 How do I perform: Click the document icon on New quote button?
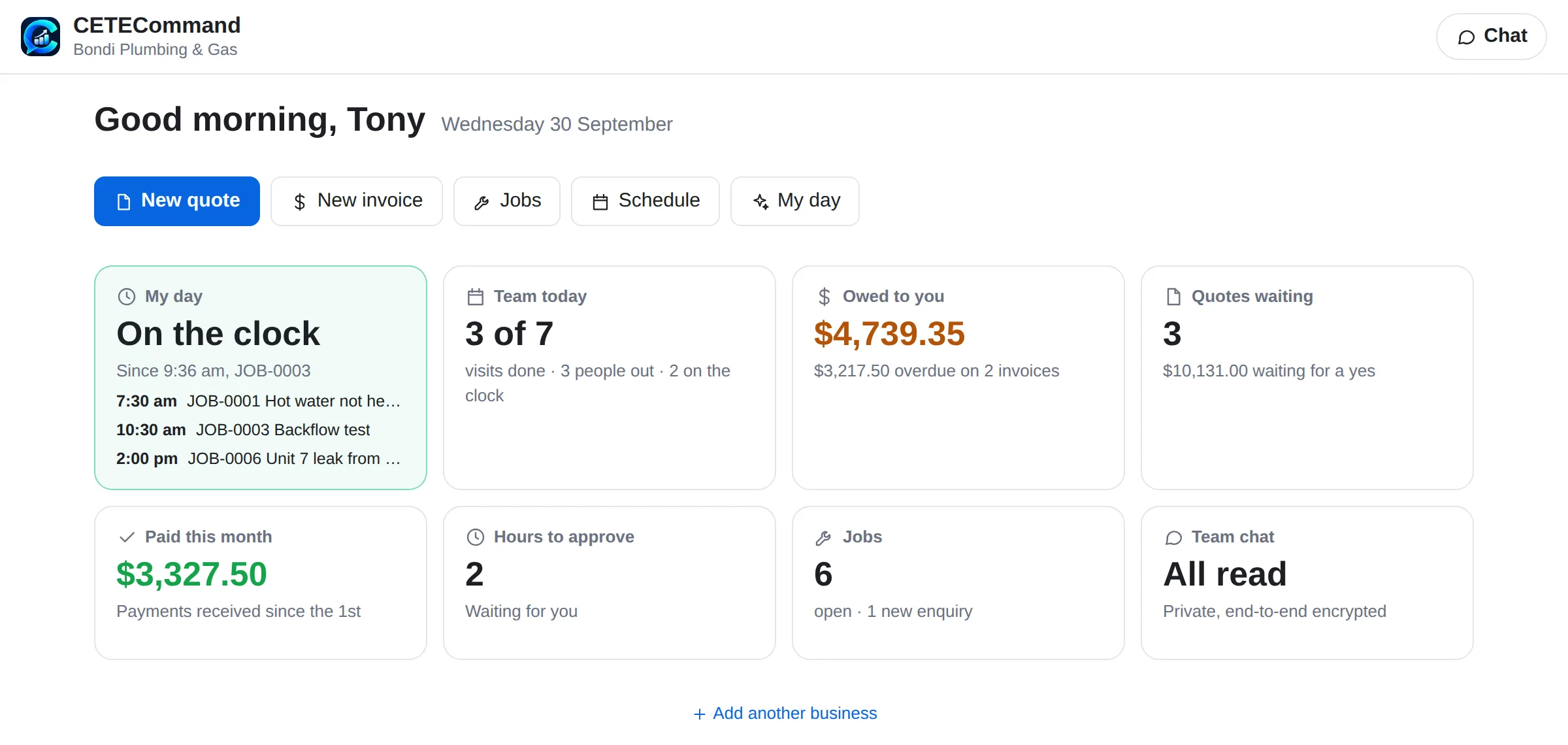click(123, 202)
